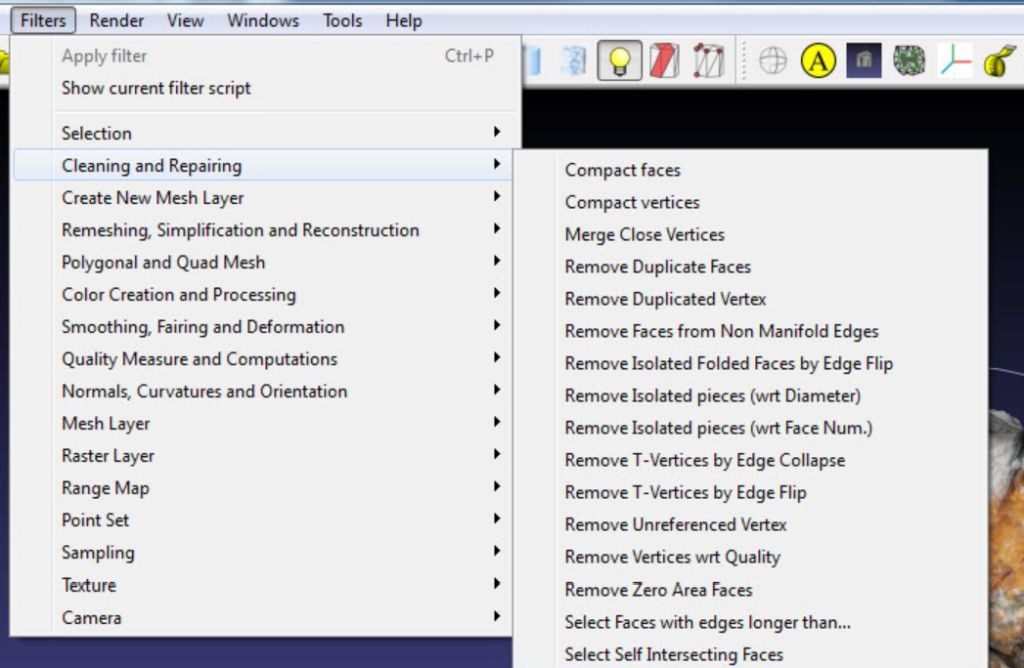The image size is (1024, 668).
Task: Click the wireframe sphere trackball icon
Action: 772,61
